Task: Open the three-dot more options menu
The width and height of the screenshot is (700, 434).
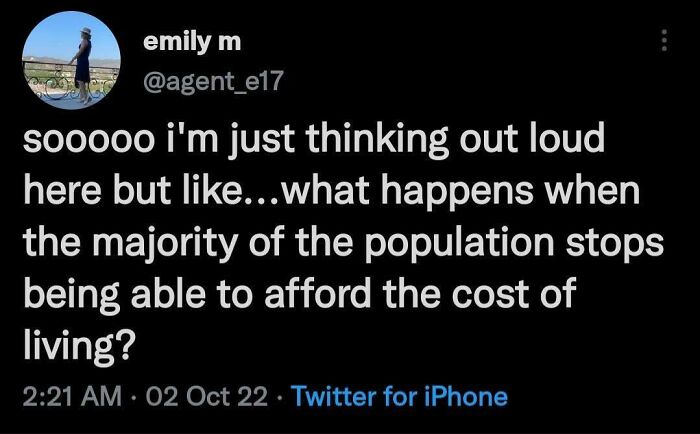Action: 664,40
